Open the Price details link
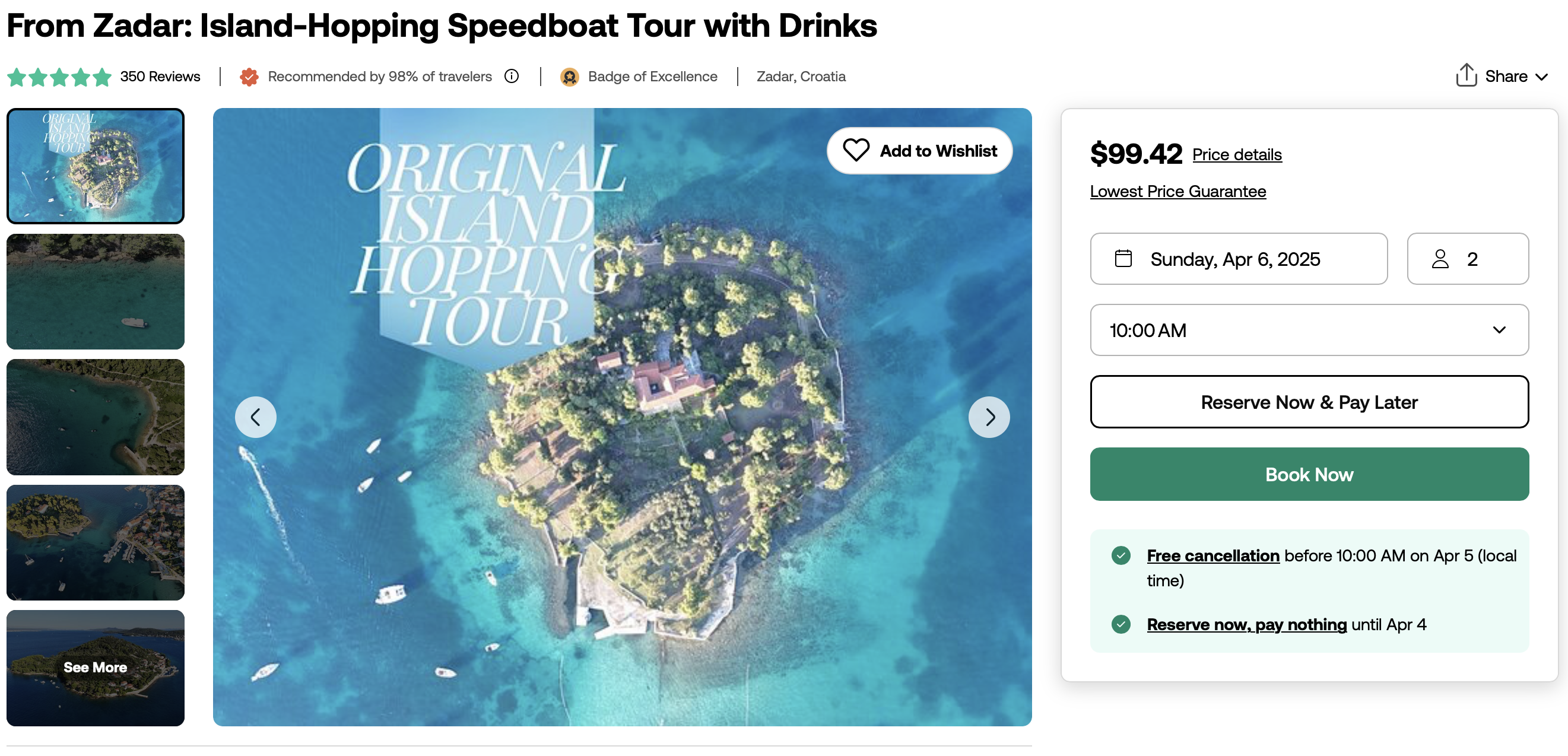Viewport: 1568px width, 756px height. pos(1236,155)
